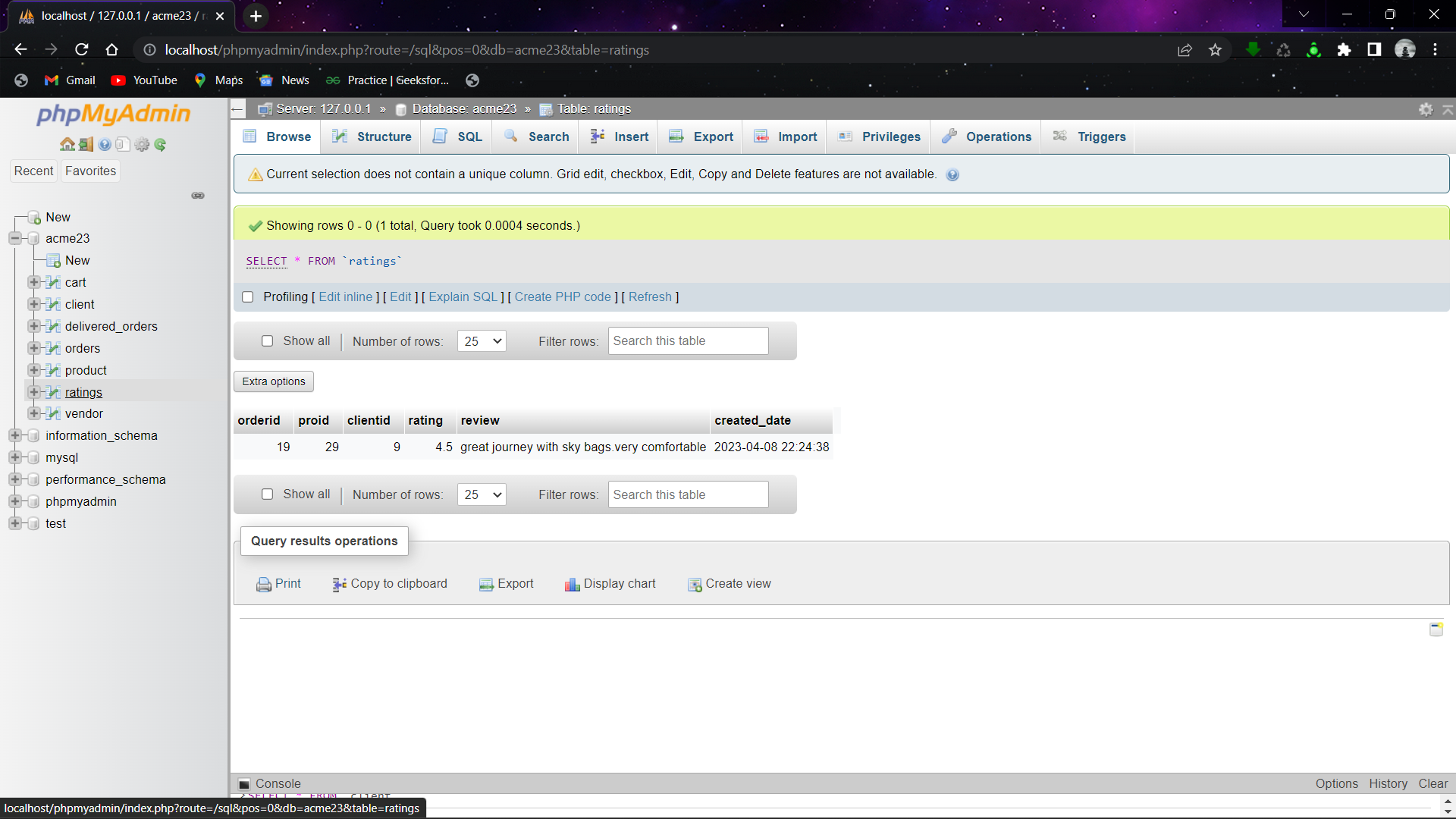The width and height of the screenshot is (1456, 819).
Task: Click the phpMyAdmin home icon
Action: coord(67,145)
